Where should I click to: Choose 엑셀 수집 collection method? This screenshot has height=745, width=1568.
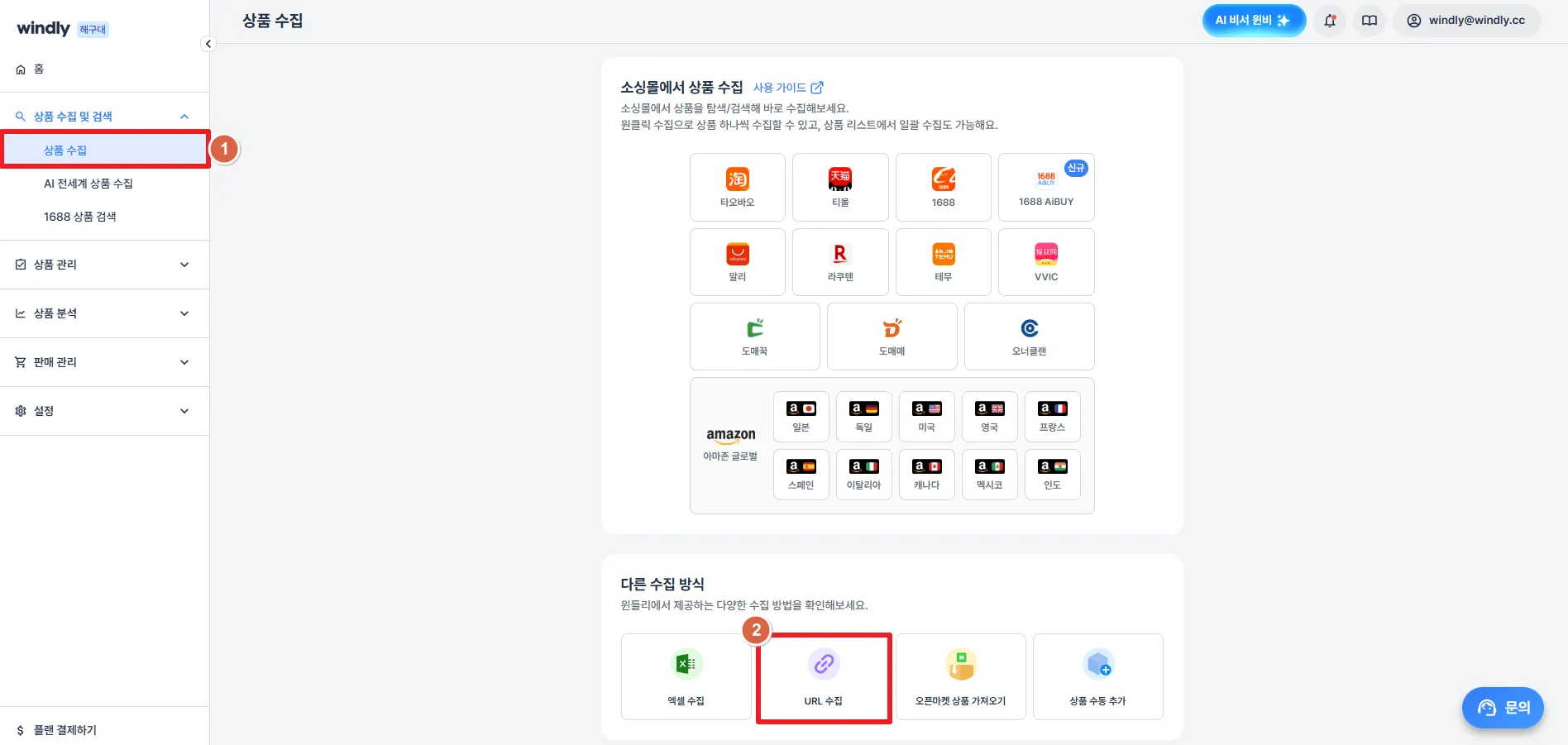click(686, 677)
